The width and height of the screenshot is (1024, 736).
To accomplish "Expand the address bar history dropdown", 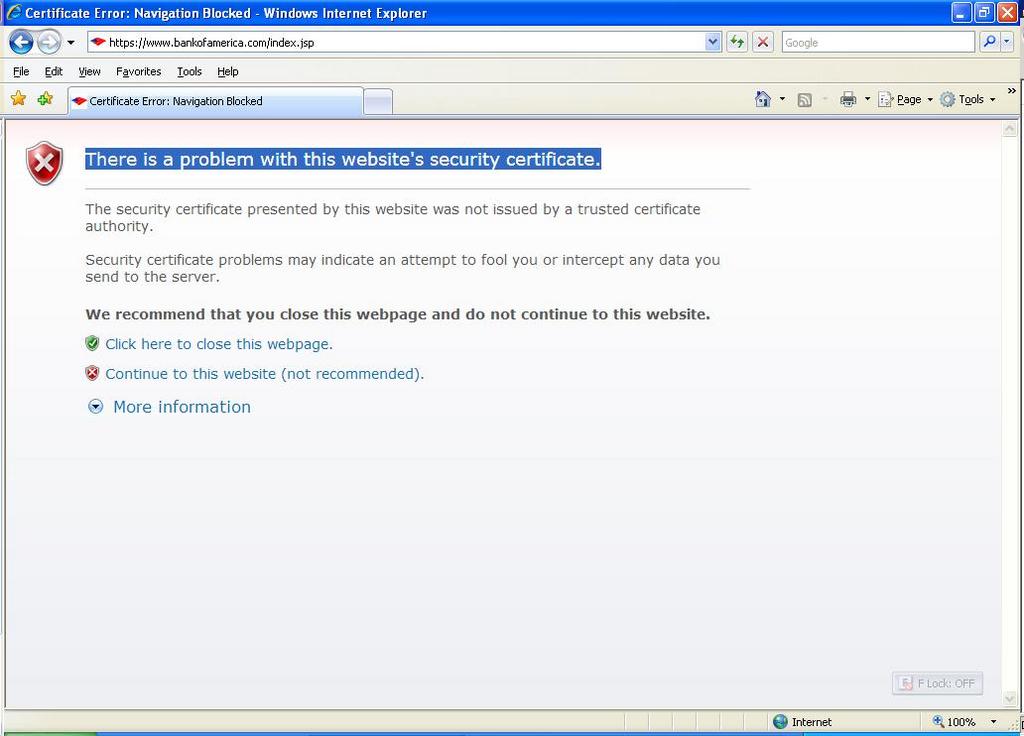I will (712, 42).
